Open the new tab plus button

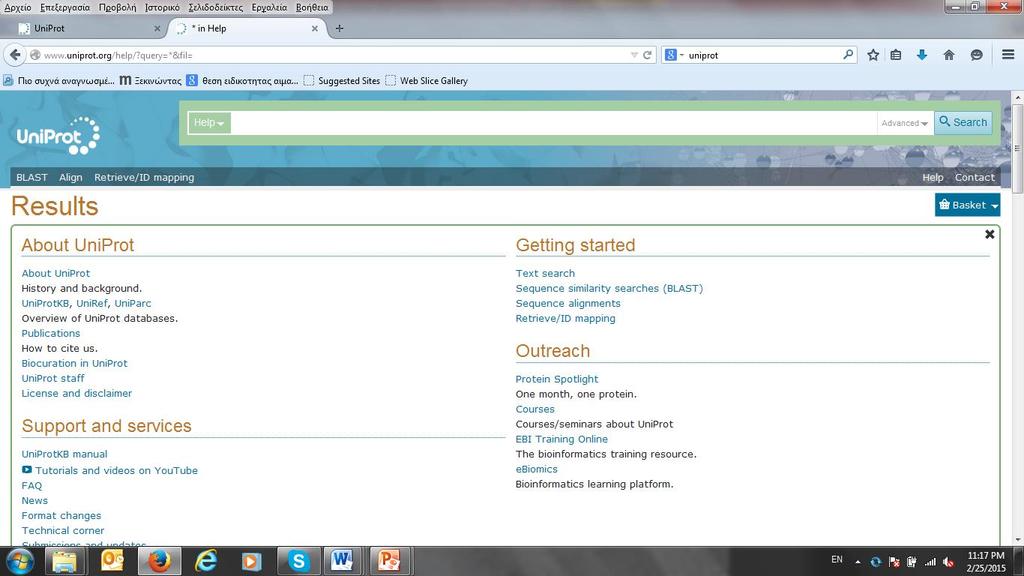click(339, 28)
